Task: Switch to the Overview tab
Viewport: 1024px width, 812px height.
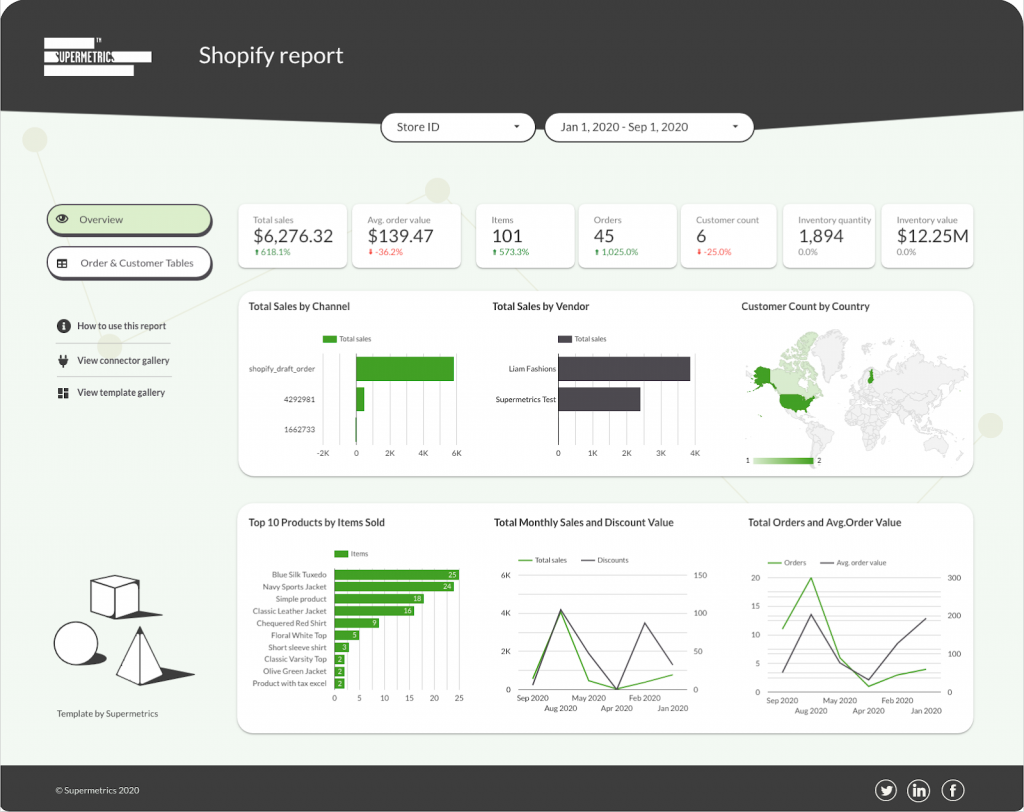Action: tap(129, 219)
